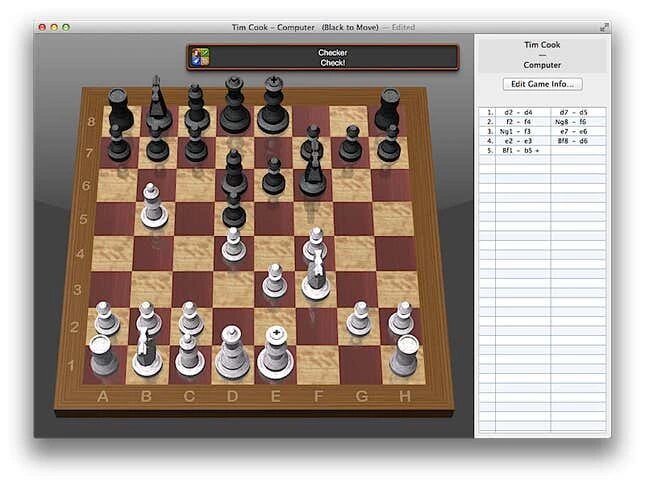Click the 'Edited' label in title bar
Image resolution: width=645 pixels, height=485 pixels.
click(403, 28)
